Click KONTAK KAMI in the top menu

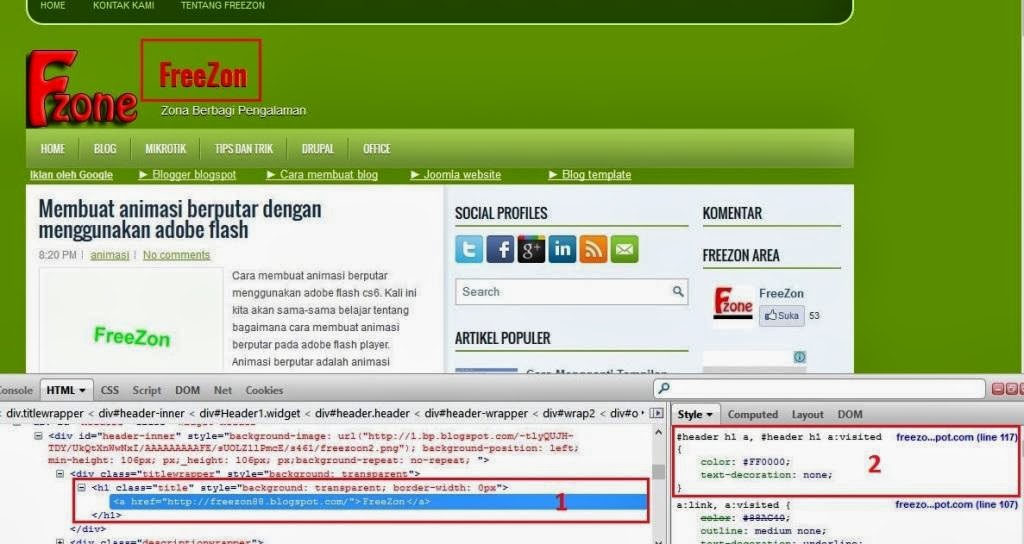point(123,5)
